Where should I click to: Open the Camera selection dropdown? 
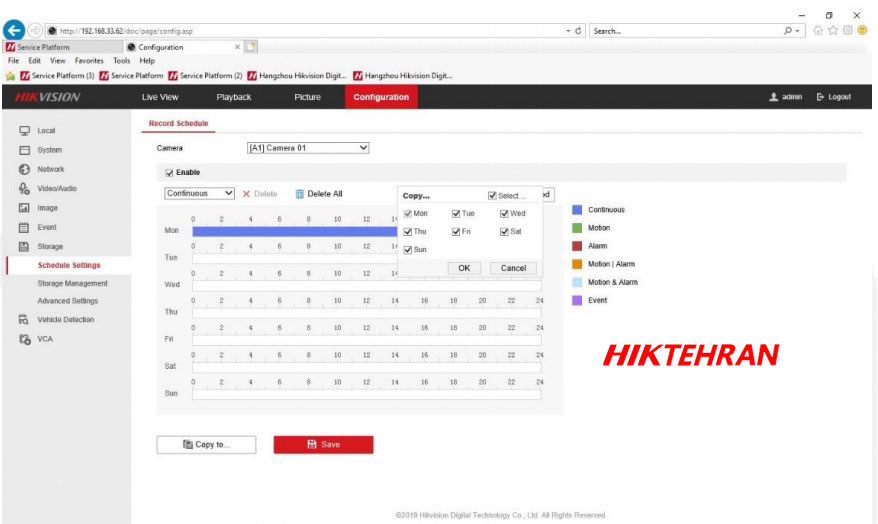point(308,148)
